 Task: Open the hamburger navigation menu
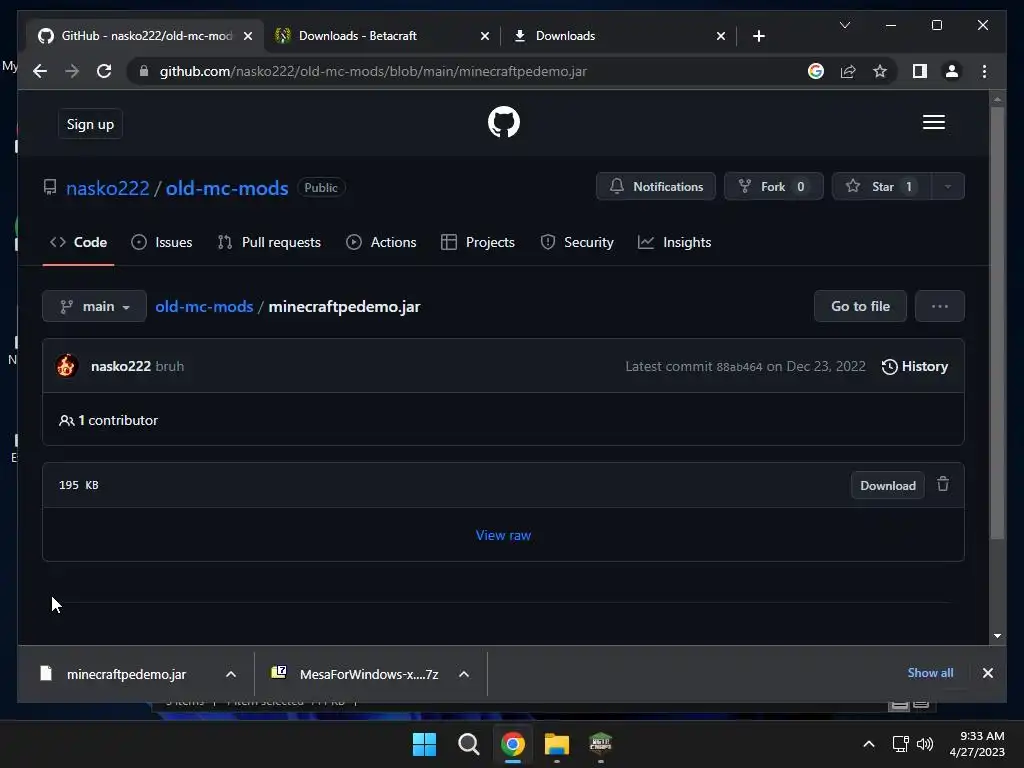933,122
